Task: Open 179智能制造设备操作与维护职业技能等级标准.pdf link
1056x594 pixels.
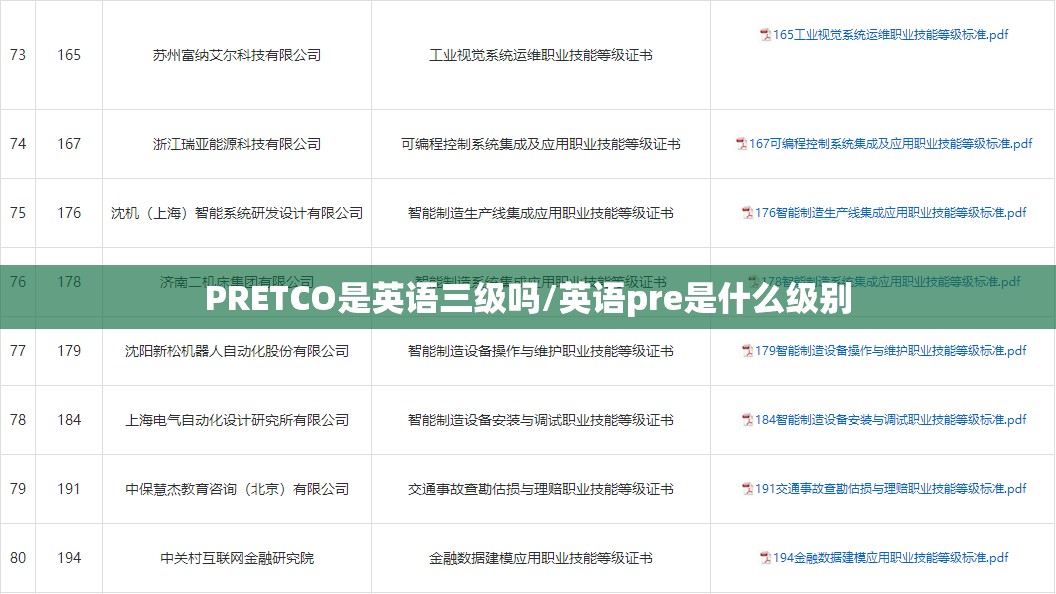Action: [x=890, y=351]
